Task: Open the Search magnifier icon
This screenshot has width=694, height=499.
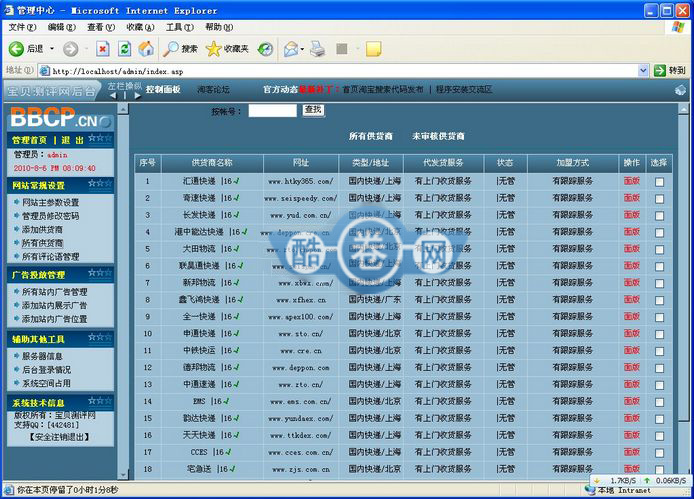Action: tap(170, 49)
